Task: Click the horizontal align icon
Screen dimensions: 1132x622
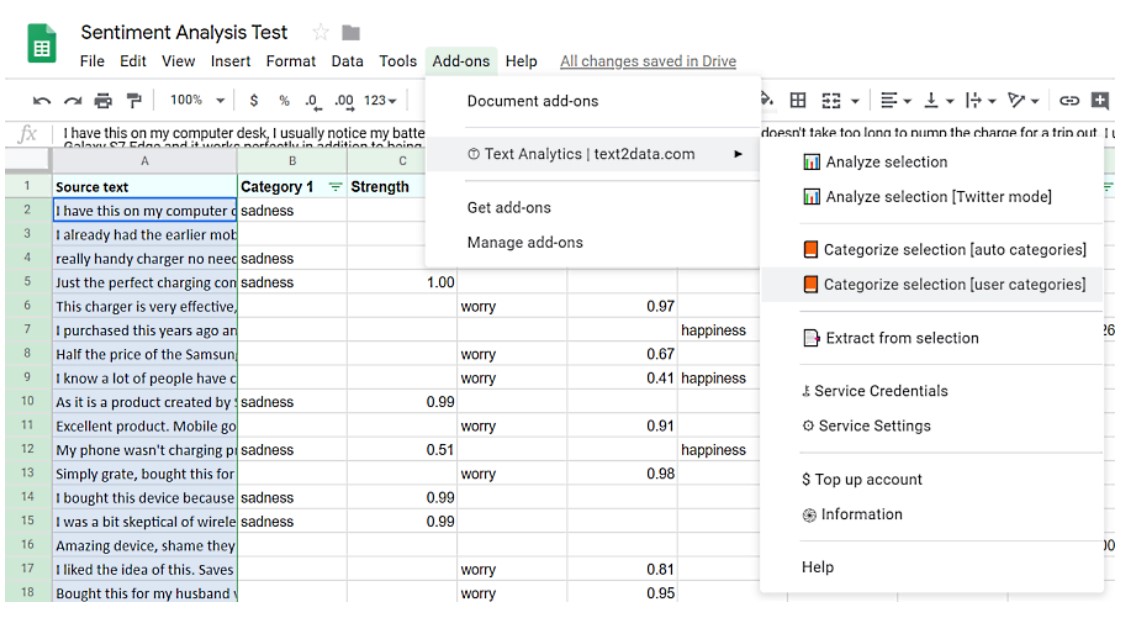Action: click(x=889, y=100)
